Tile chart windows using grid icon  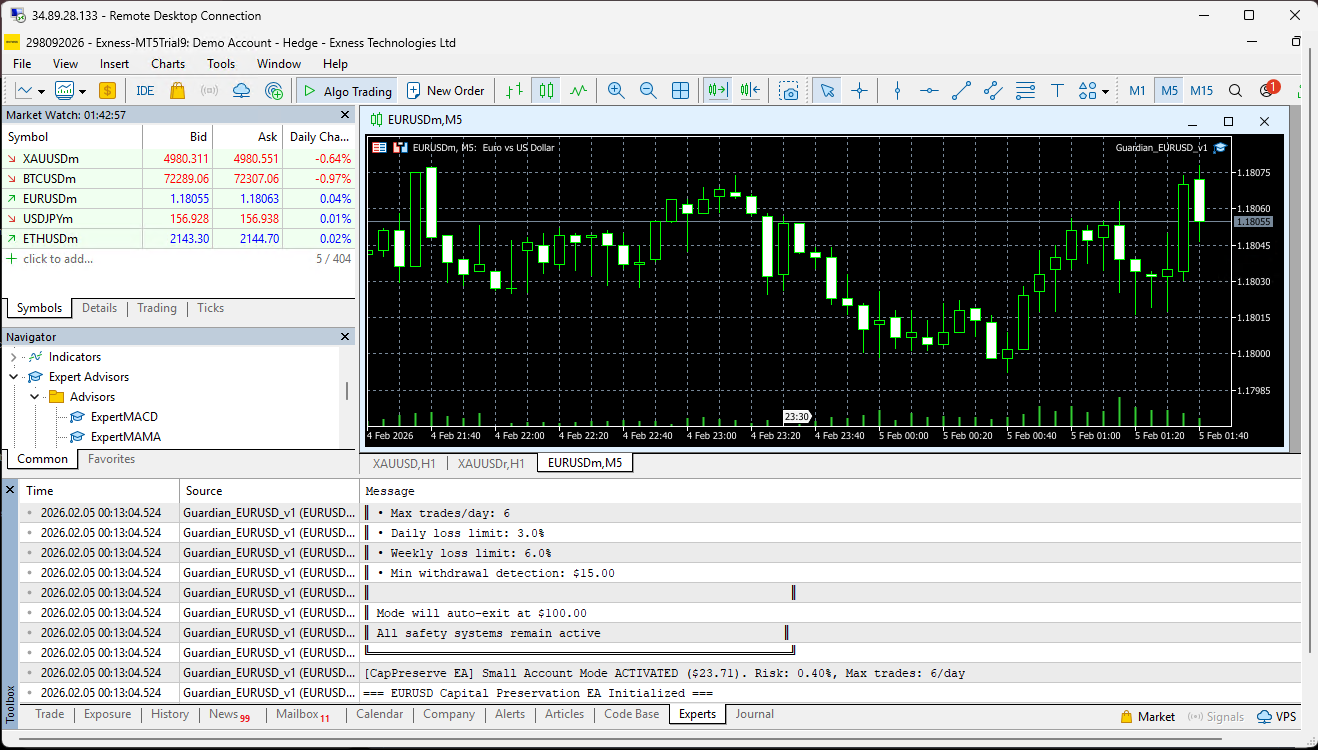click(680, 90)
